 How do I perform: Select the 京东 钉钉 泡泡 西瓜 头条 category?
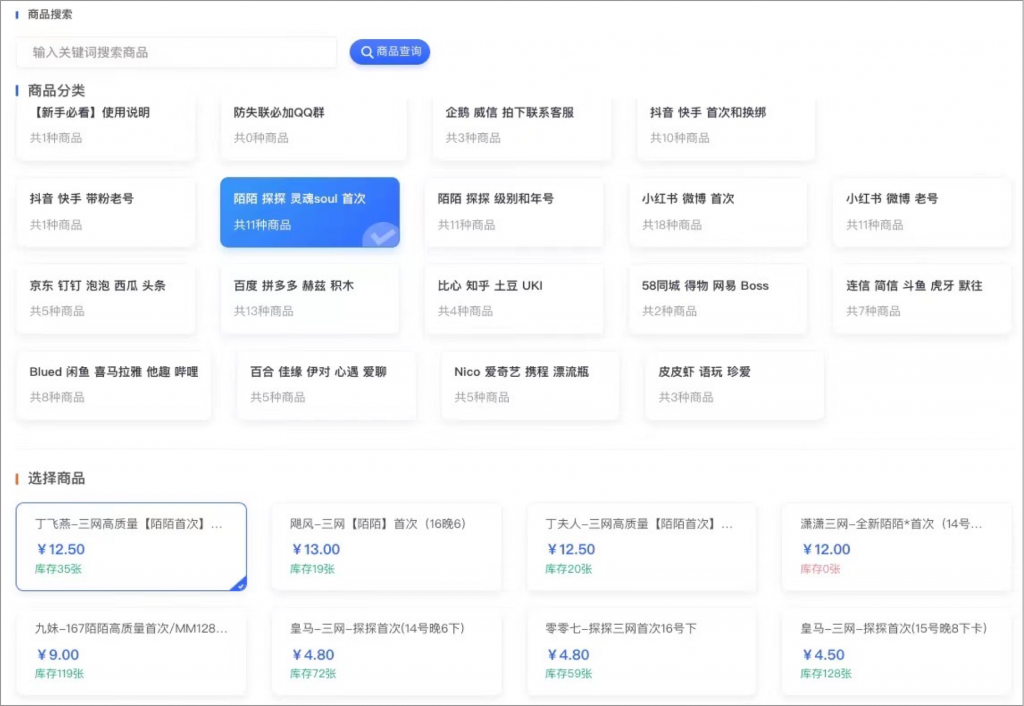106,298
